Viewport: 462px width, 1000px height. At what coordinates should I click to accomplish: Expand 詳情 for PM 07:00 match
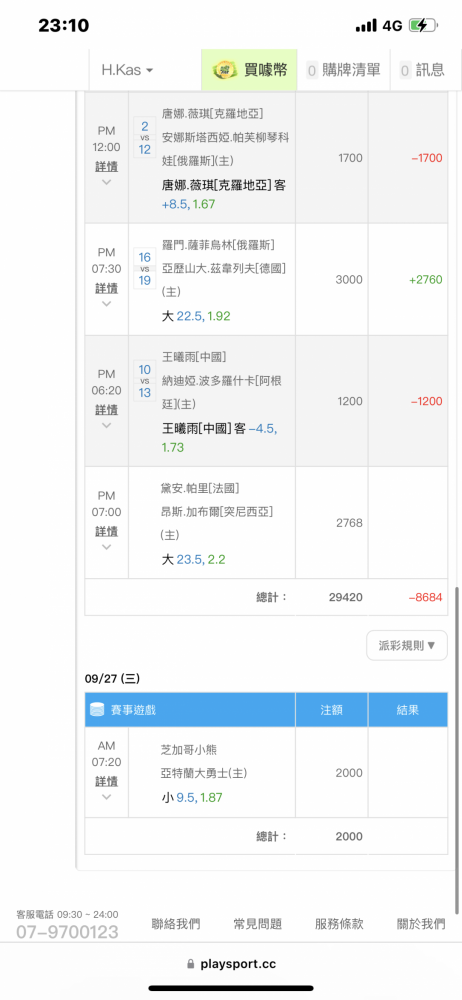tap(107, 532)
